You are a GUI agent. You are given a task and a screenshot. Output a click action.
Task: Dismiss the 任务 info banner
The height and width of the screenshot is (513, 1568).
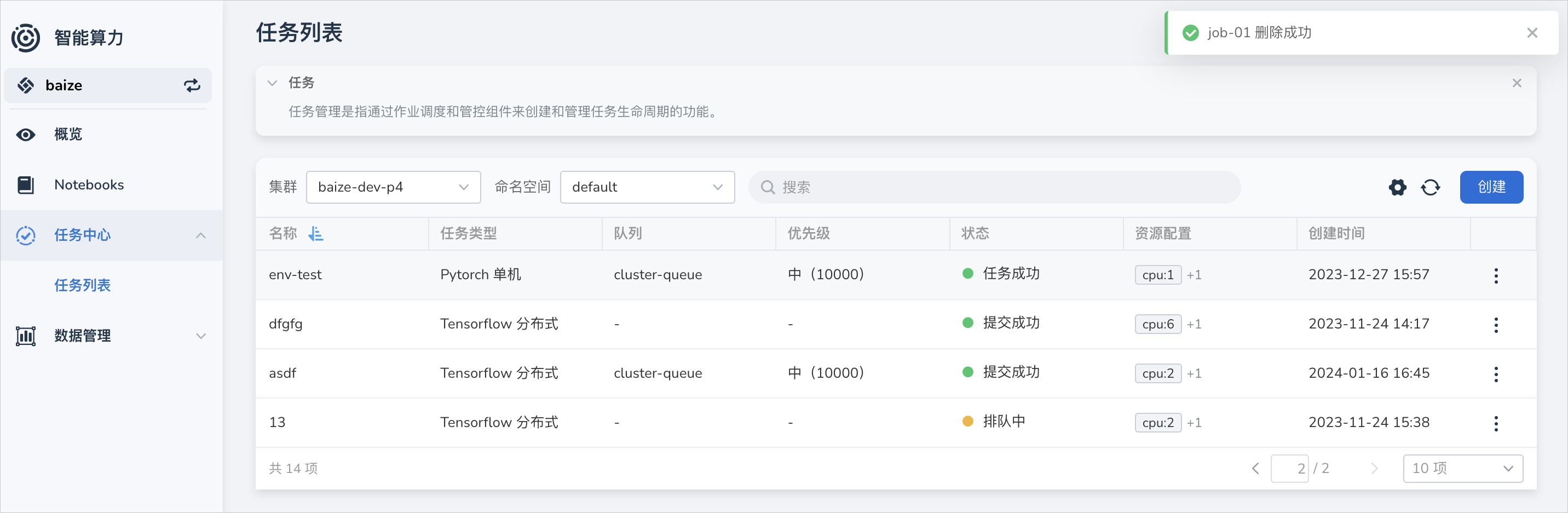click(1517, 83)
